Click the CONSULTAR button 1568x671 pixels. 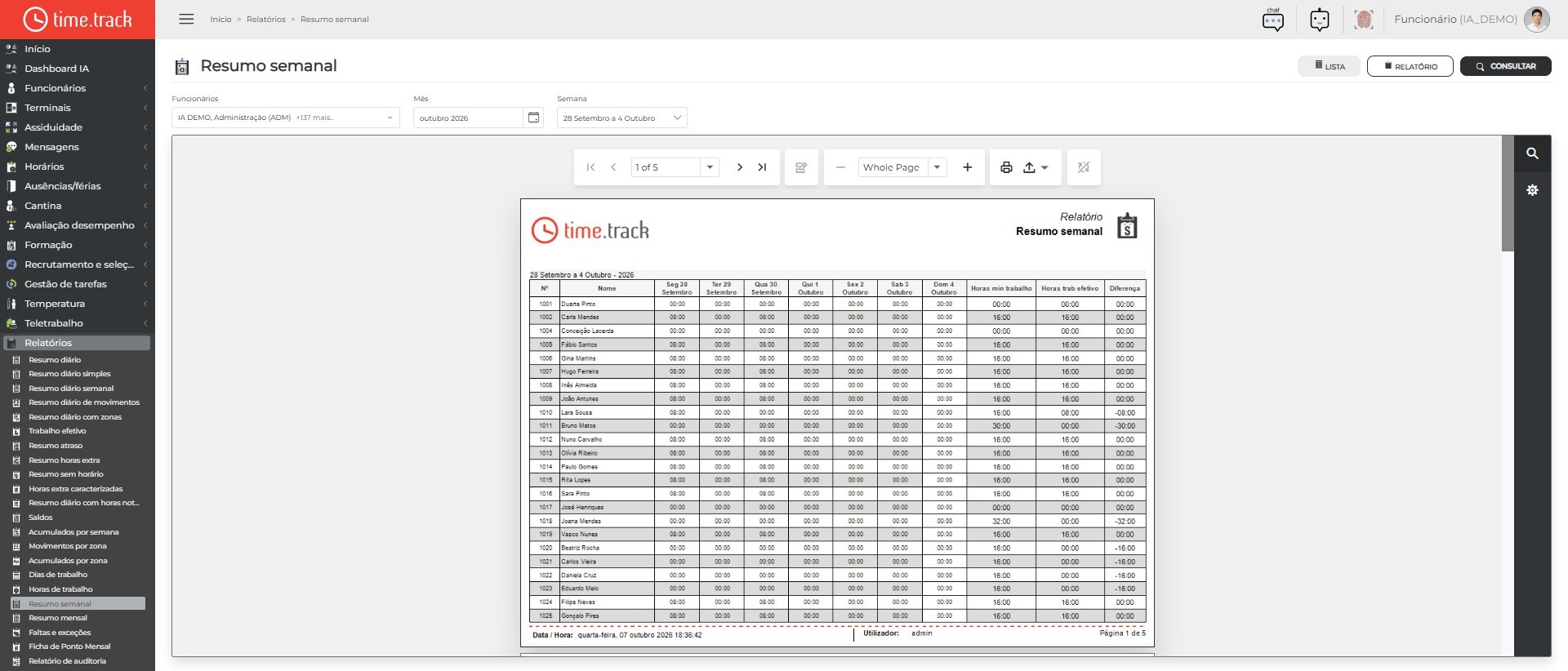click(x=1506, y=66)
